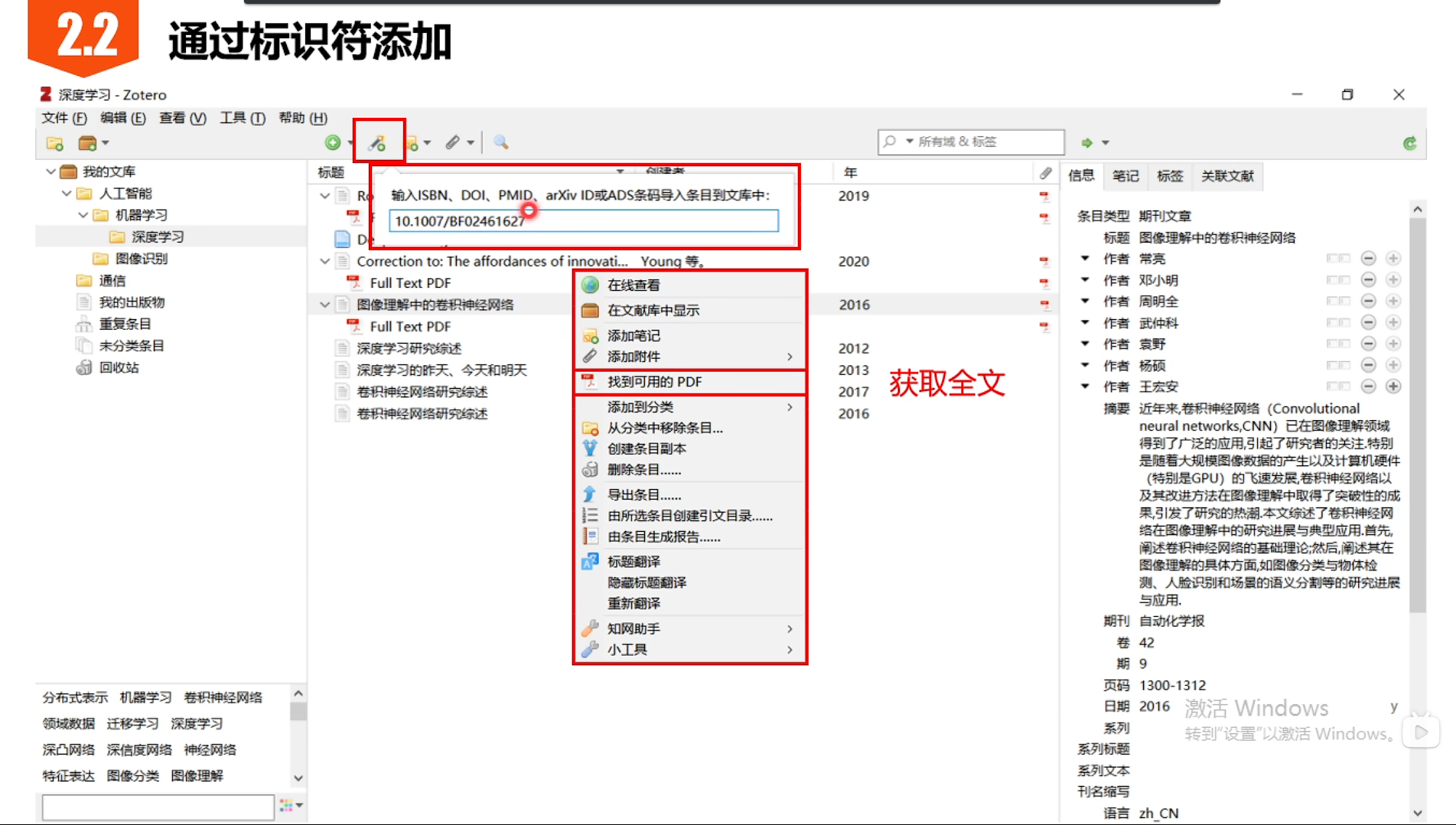Click the green Locate arrow icon near search bar
The height and width of the screenshot is (825, 1456).
1087,142
